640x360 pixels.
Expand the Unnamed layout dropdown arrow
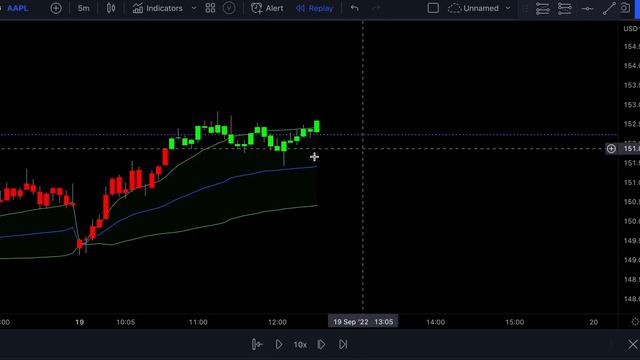[508, 8]
